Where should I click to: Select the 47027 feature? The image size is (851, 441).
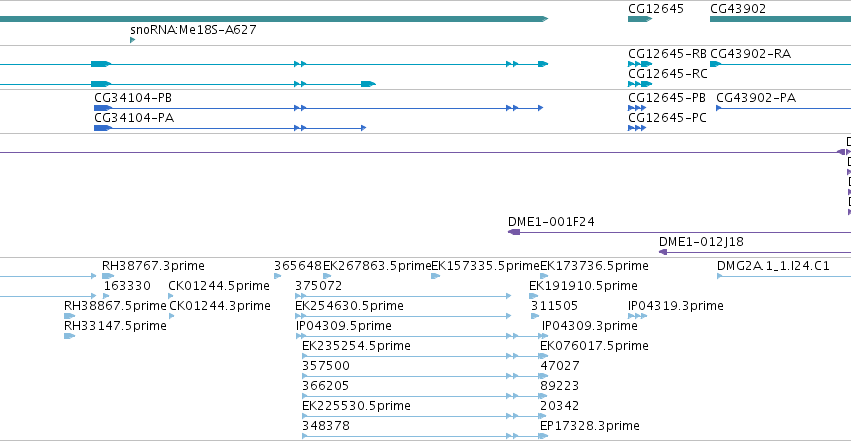point(560,366)
